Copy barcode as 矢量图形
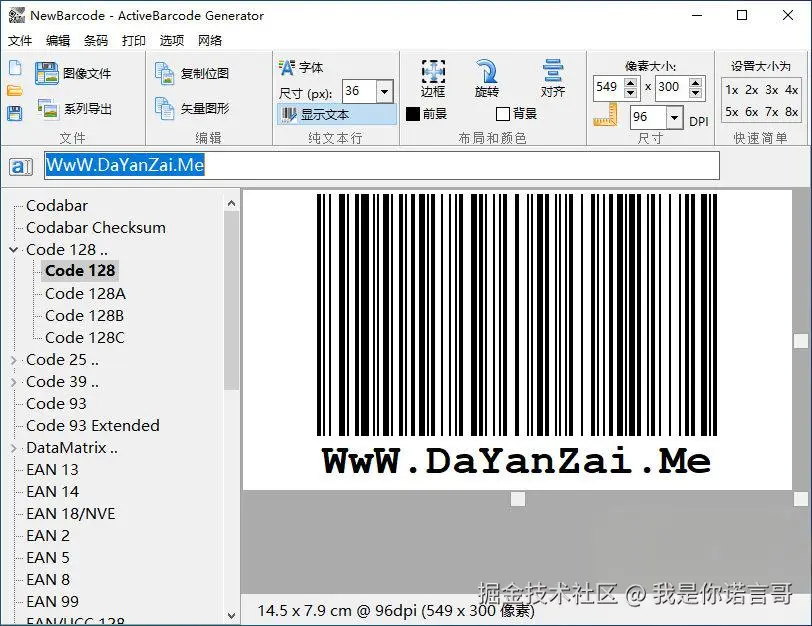The image size is (812, 626). (x=192, y=108)
